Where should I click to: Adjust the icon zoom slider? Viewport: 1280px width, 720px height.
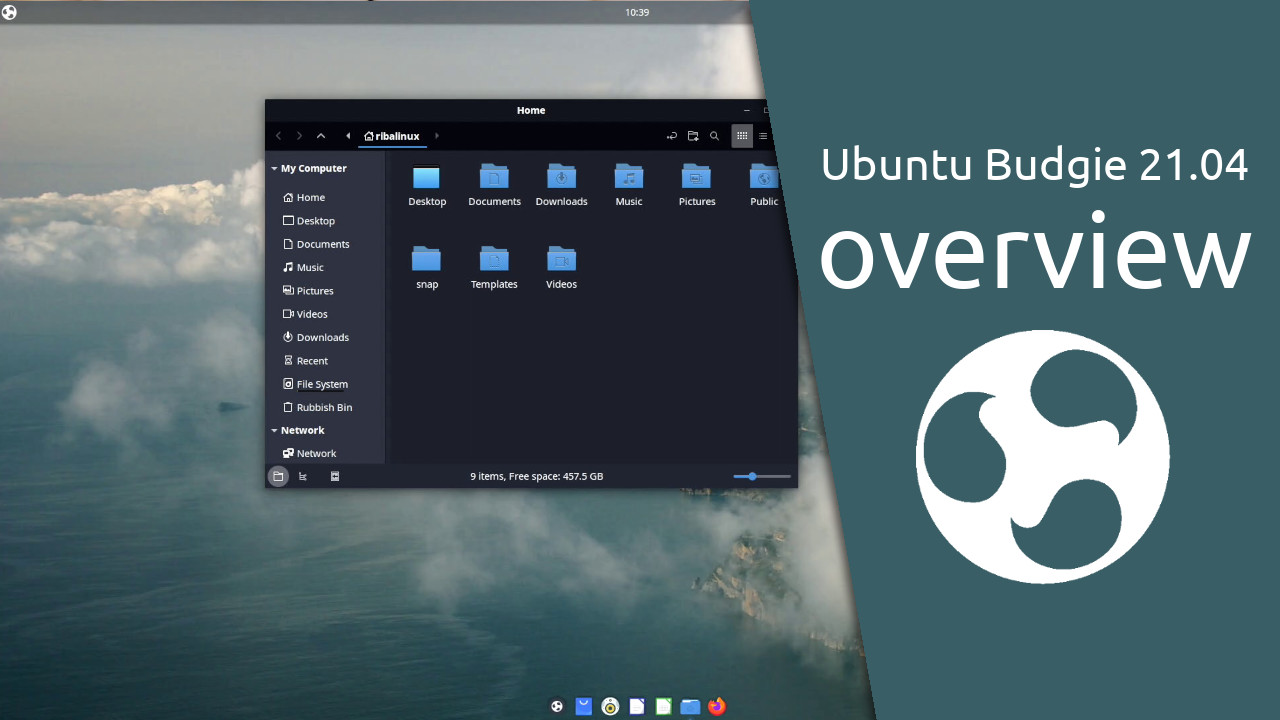(x=762, y=477)
